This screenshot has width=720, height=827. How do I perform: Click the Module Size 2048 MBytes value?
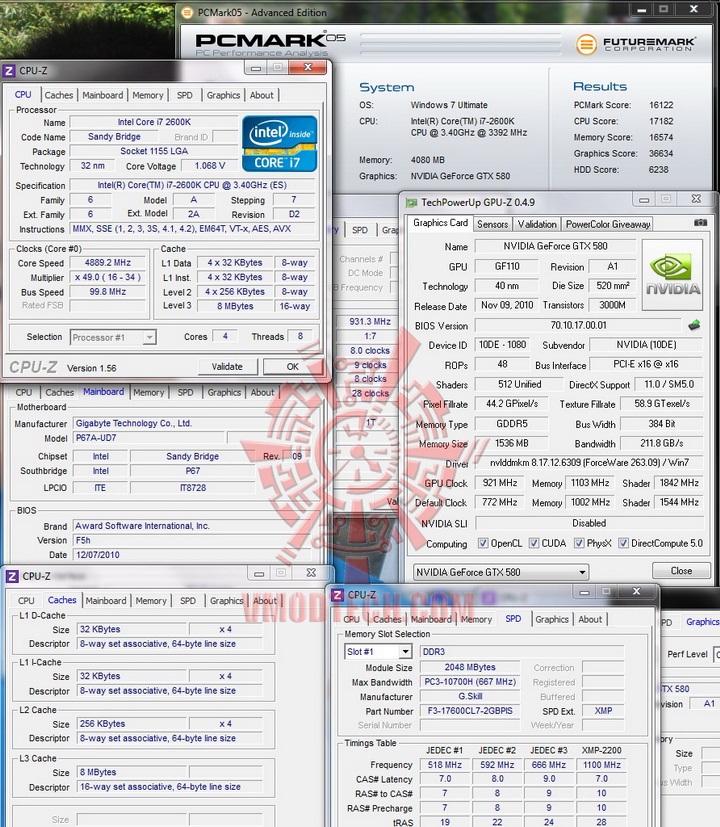click(469, 667)
